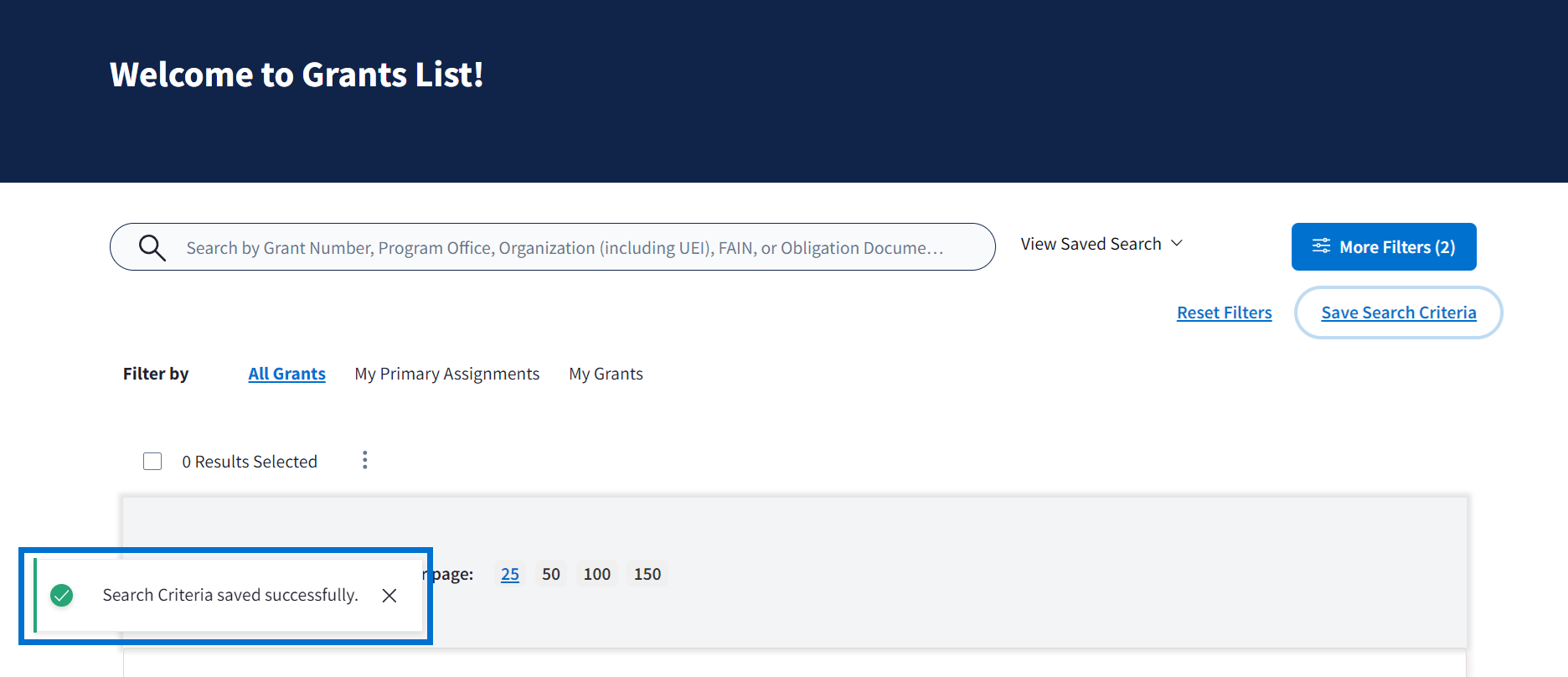Click Save Search Criteria button
Image resolution: width=1568 pixels, height=677 pixels.
(x=1398, y=313)
